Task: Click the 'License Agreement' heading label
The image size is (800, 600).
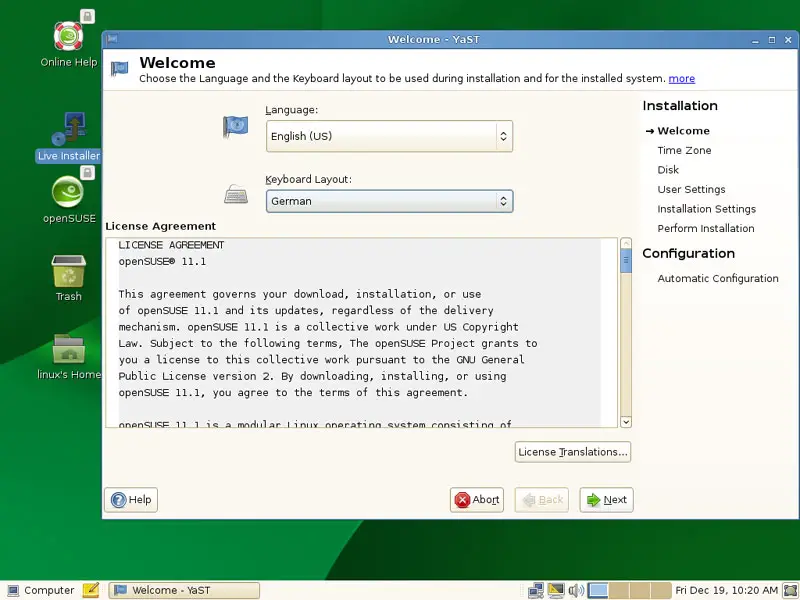Action: (161, 226)
